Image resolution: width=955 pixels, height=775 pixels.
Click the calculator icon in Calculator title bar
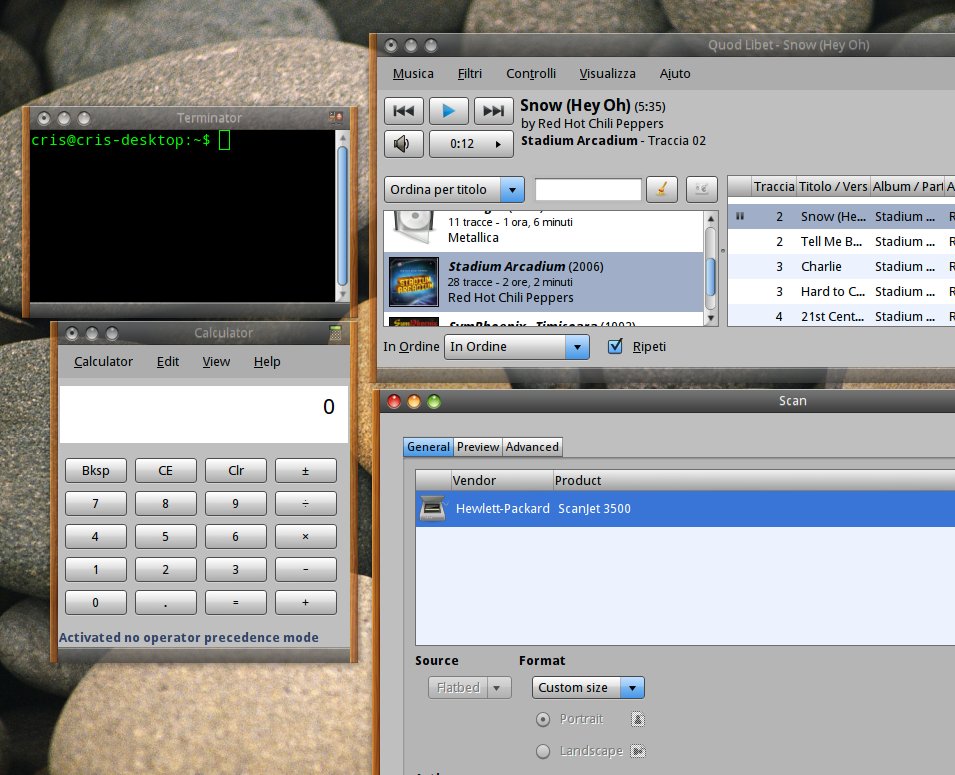coord(335,333)
